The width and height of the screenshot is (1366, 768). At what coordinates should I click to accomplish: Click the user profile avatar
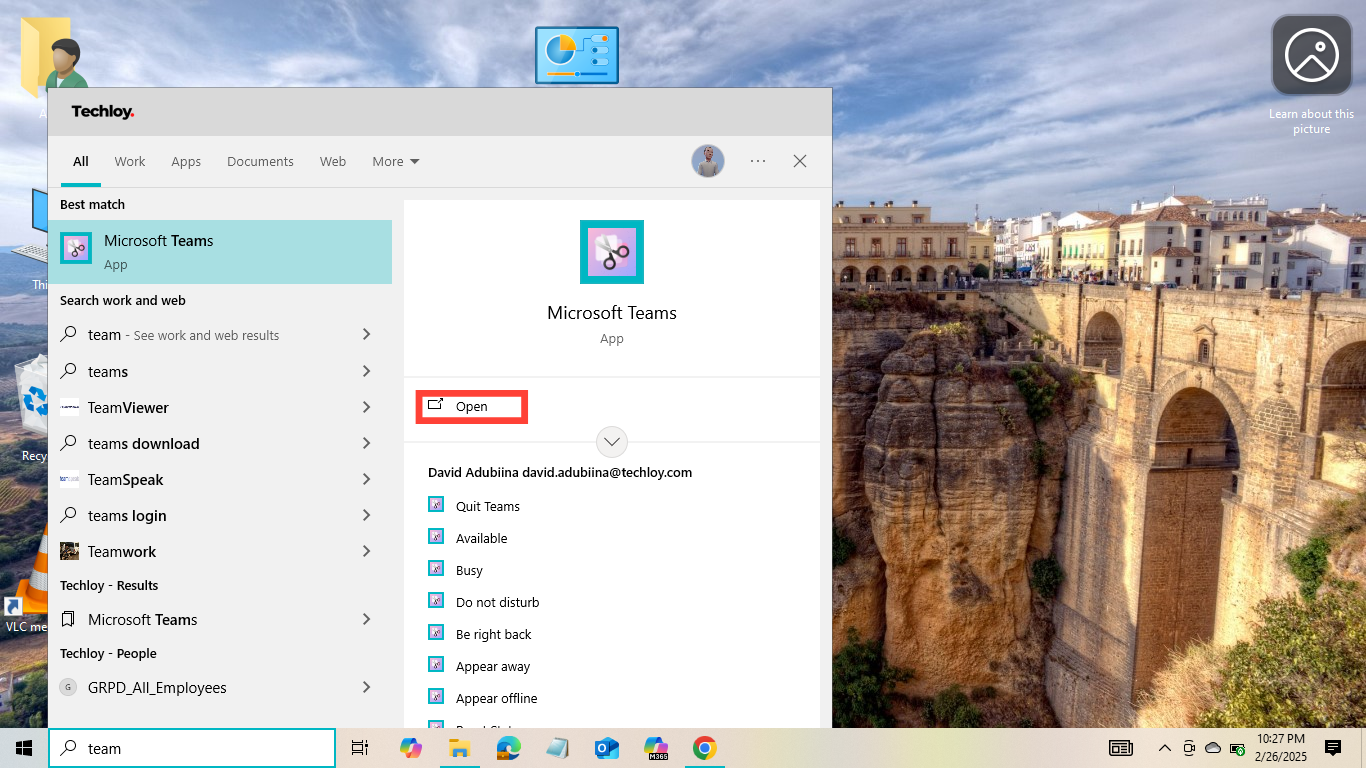[x=708, y=161]
